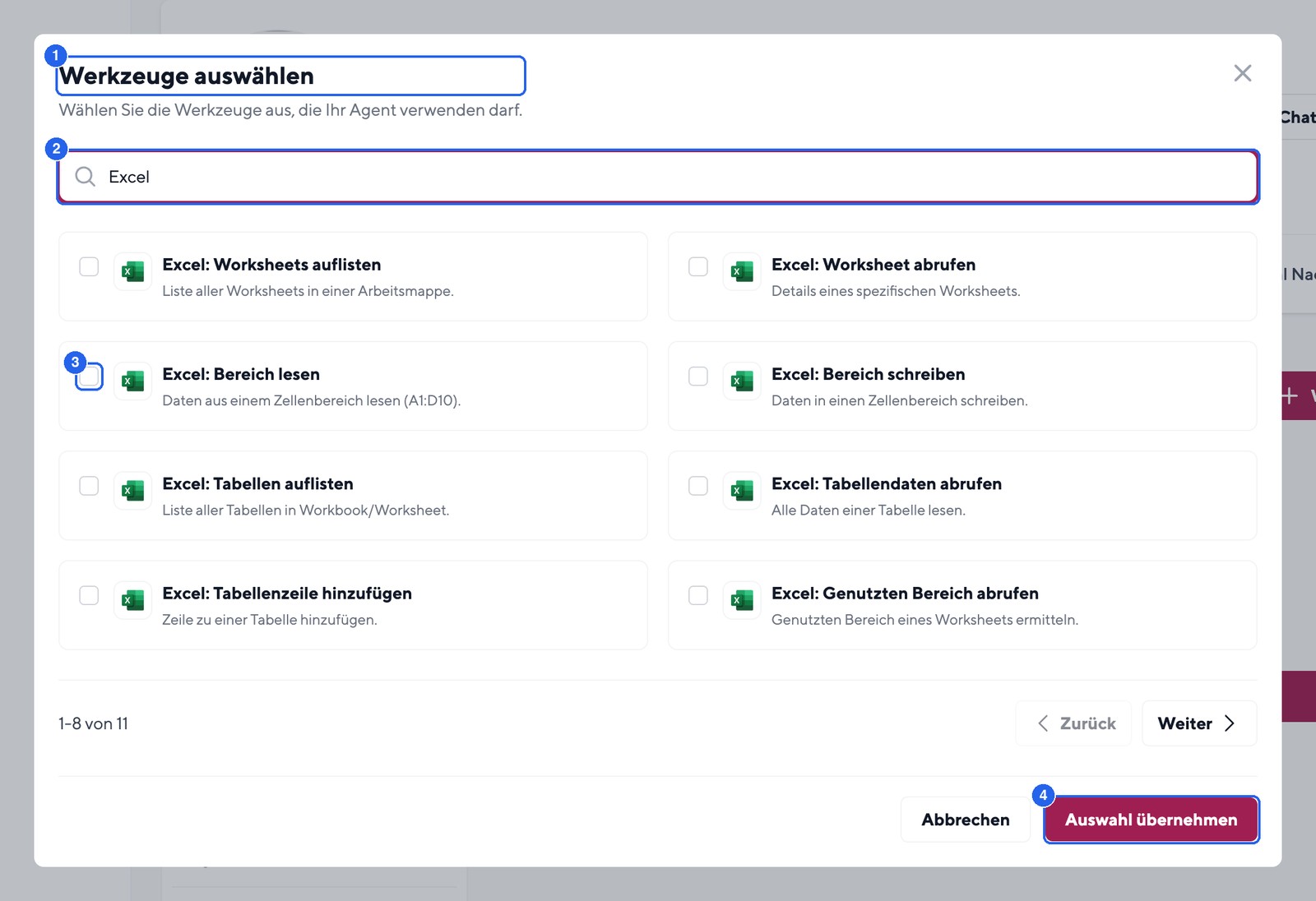The height and width of the screenshot is (901, 1316).
Task: Click description 'Liste aller Tabellen in Workbook/Worksheet.'
Action: coord(306,510)
